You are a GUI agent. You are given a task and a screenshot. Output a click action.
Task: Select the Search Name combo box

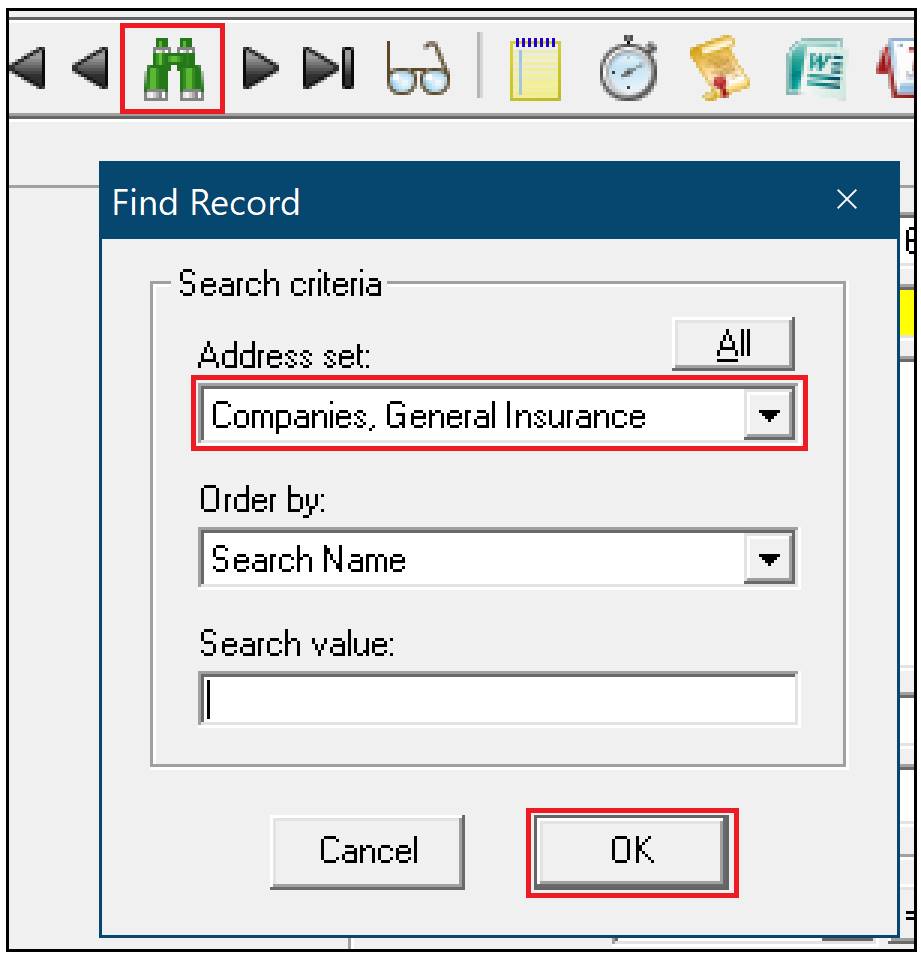coord(470,560)
